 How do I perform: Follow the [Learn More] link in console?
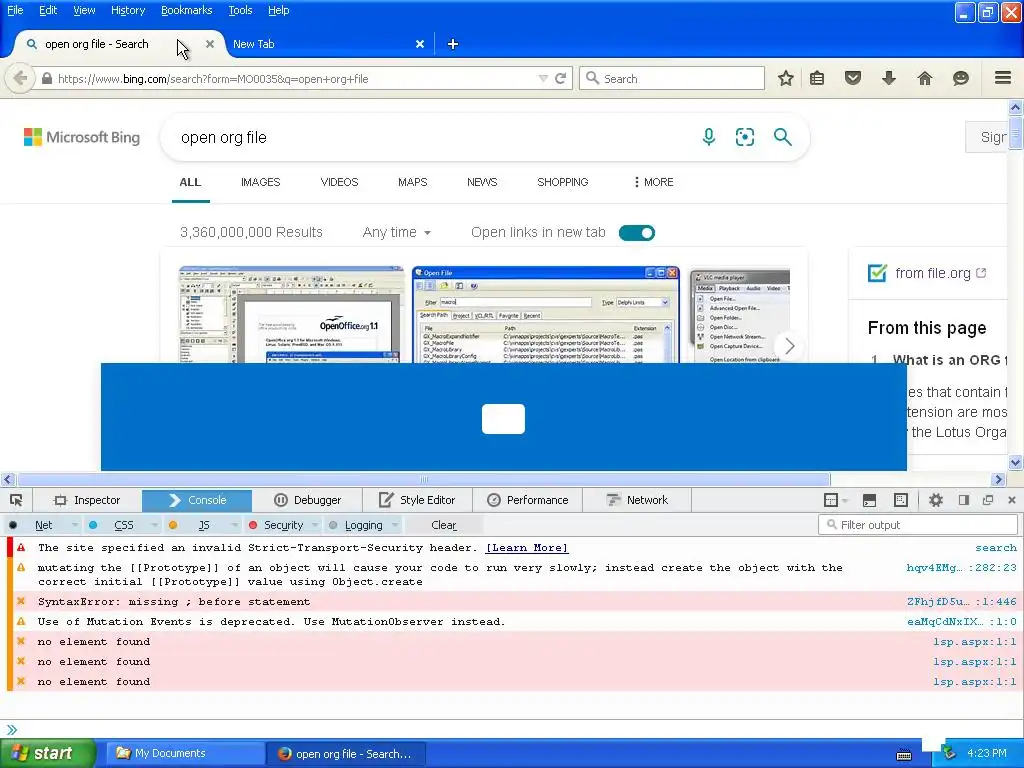click(527, 548)
